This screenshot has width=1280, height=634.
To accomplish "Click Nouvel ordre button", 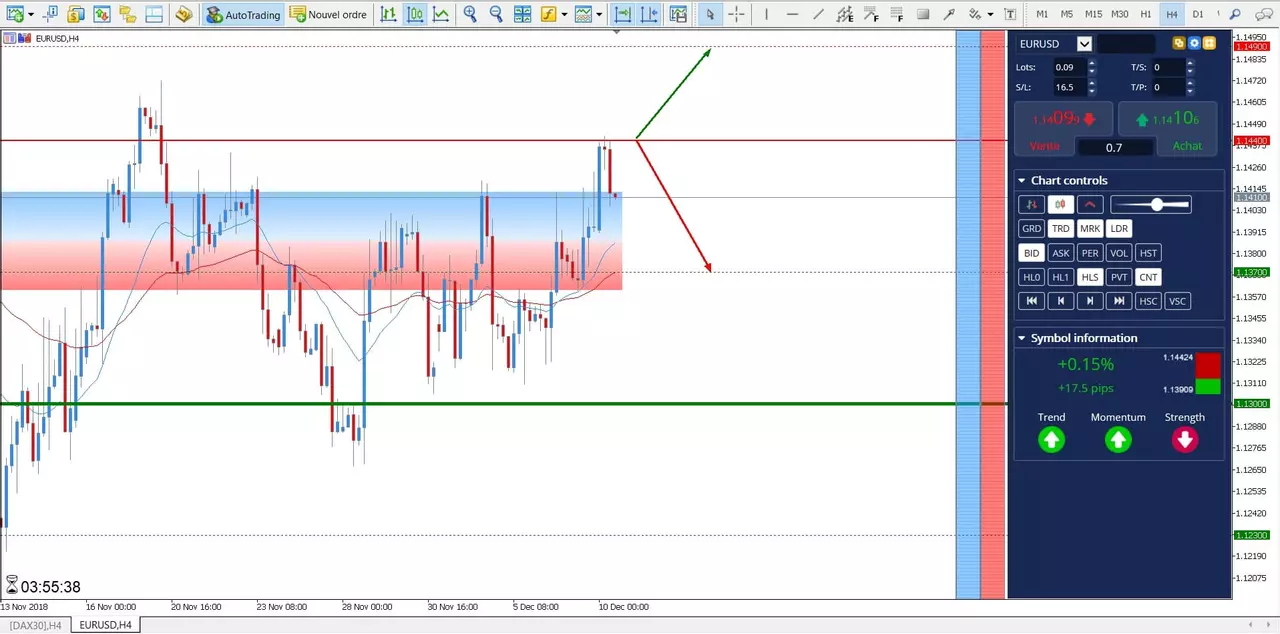I will pyautogui.click(x=328, y=14).
